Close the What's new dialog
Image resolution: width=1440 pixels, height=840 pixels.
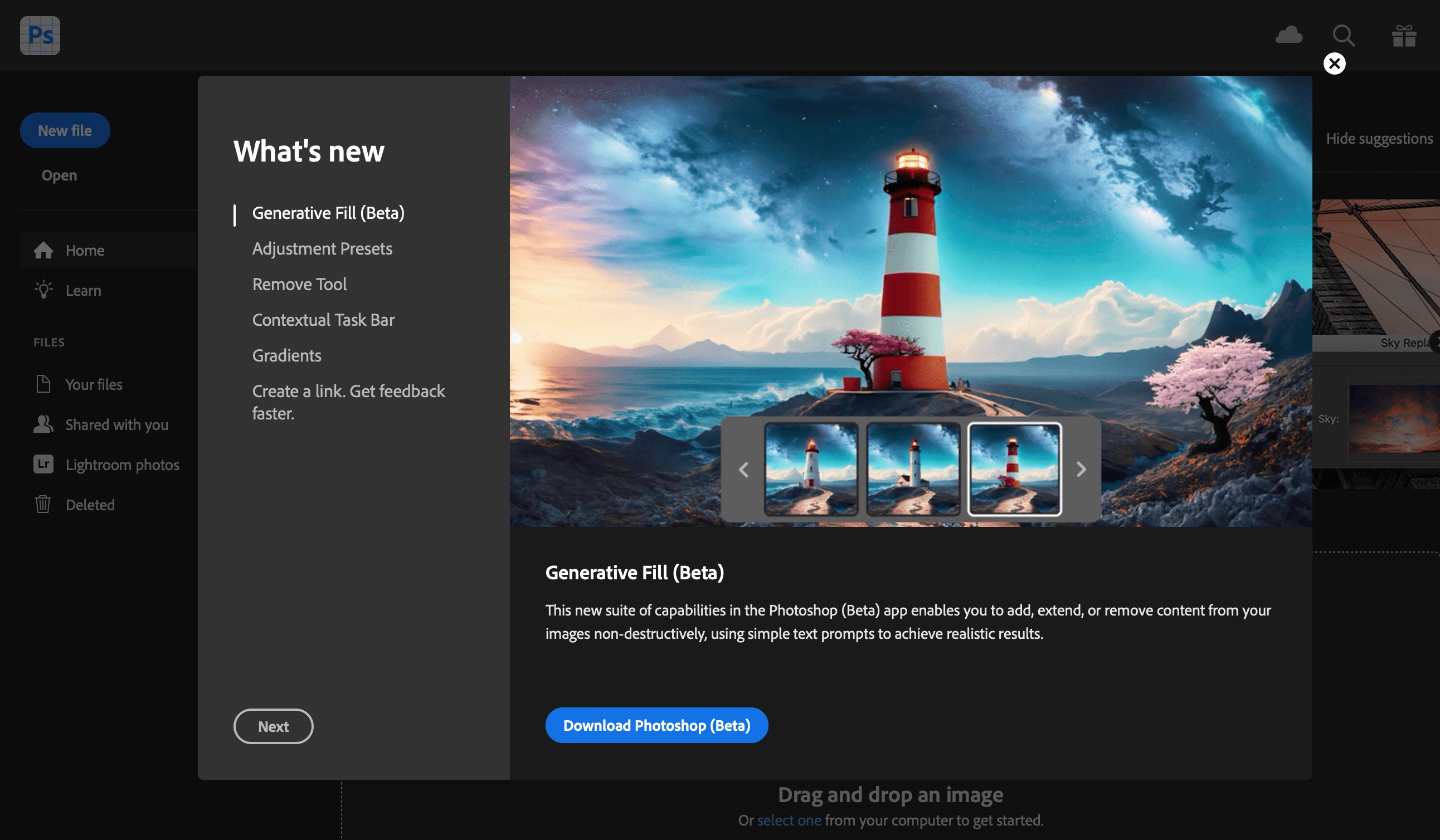click(1334, 64)
